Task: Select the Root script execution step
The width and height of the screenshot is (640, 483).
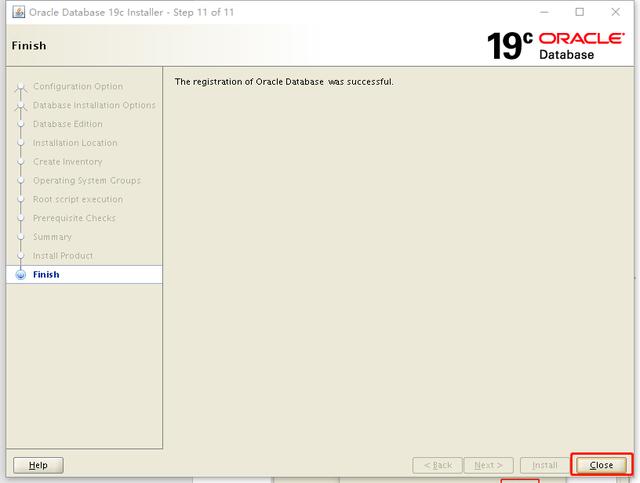Action: click(78, 199)
